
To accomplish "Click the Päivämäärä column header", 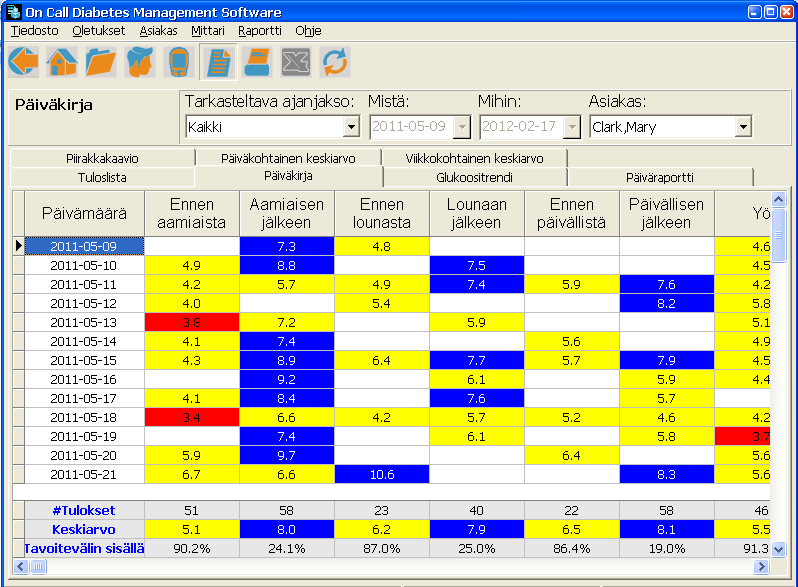I will click(84, 213).
